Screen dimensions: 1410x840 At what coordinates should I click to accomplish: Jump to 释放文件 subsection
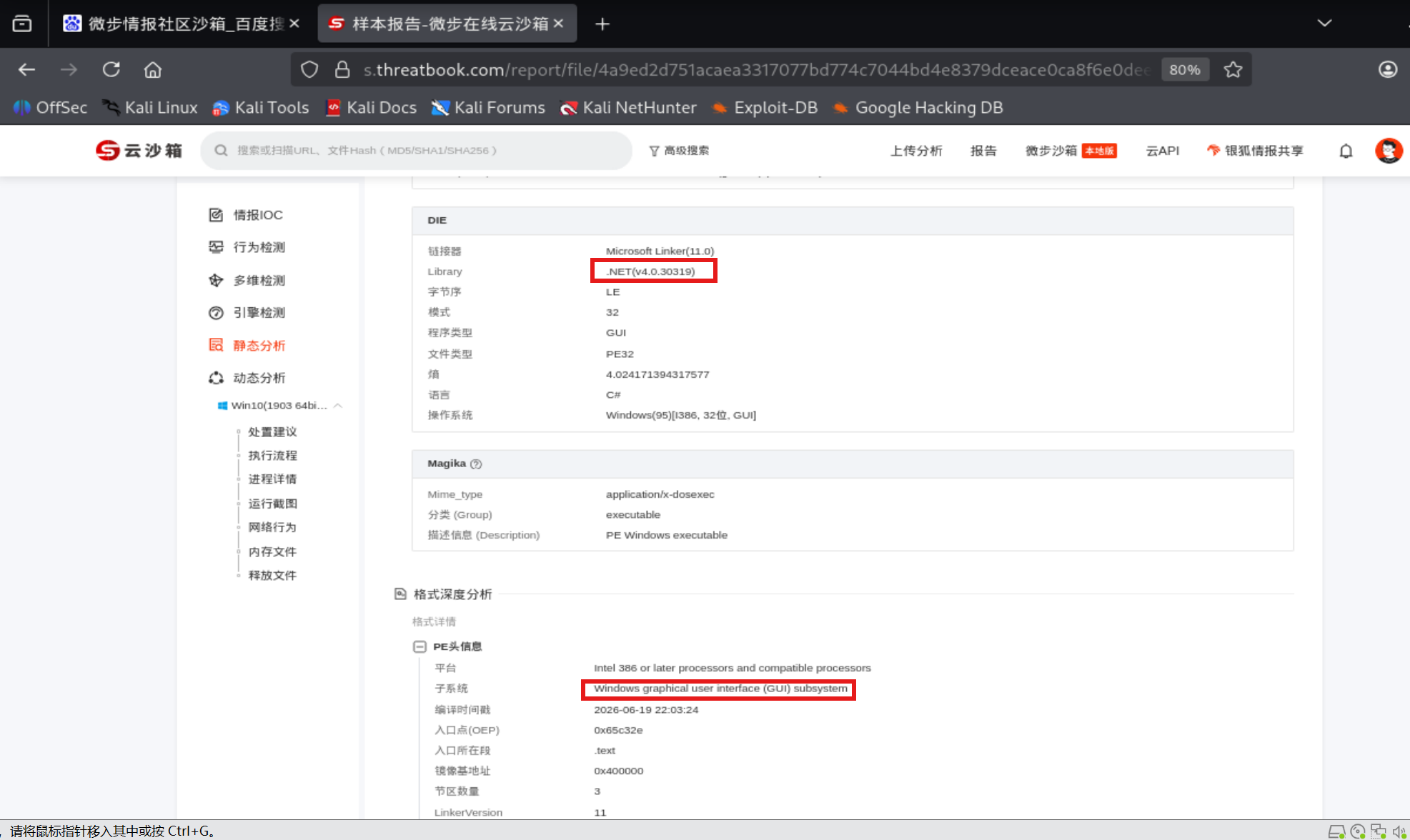(272, 575)
